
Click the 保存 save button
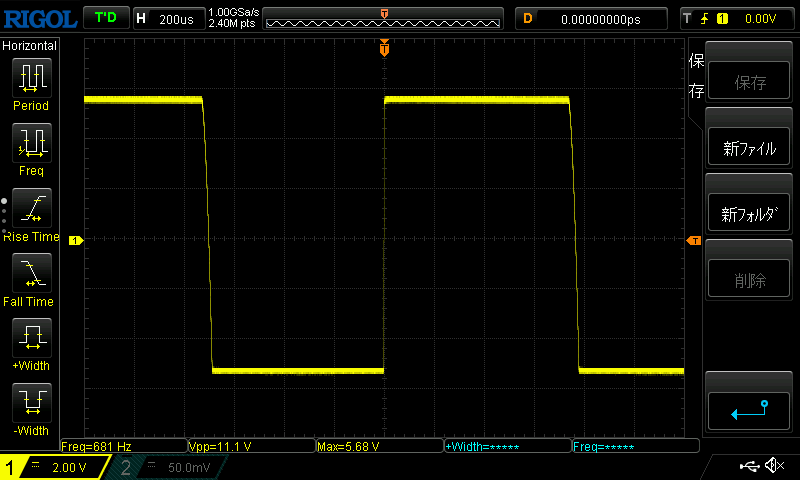(749, 81)
